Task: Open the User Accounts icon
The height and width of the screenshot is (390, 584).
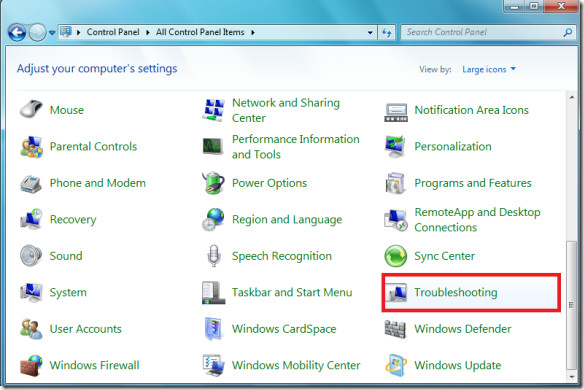Action: point(31,329)
